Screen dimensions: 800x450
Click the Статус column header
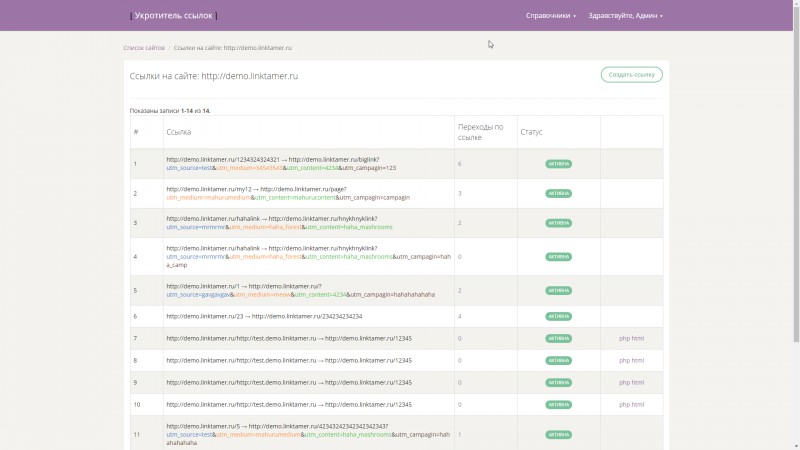click(532, 132)
